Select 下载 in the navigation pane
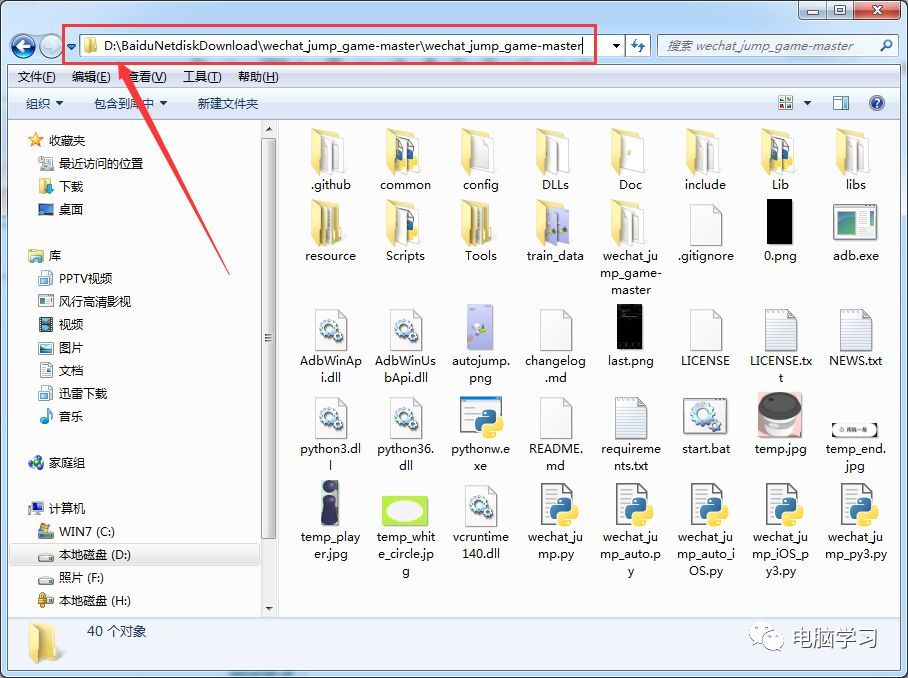 click(61, 186)
